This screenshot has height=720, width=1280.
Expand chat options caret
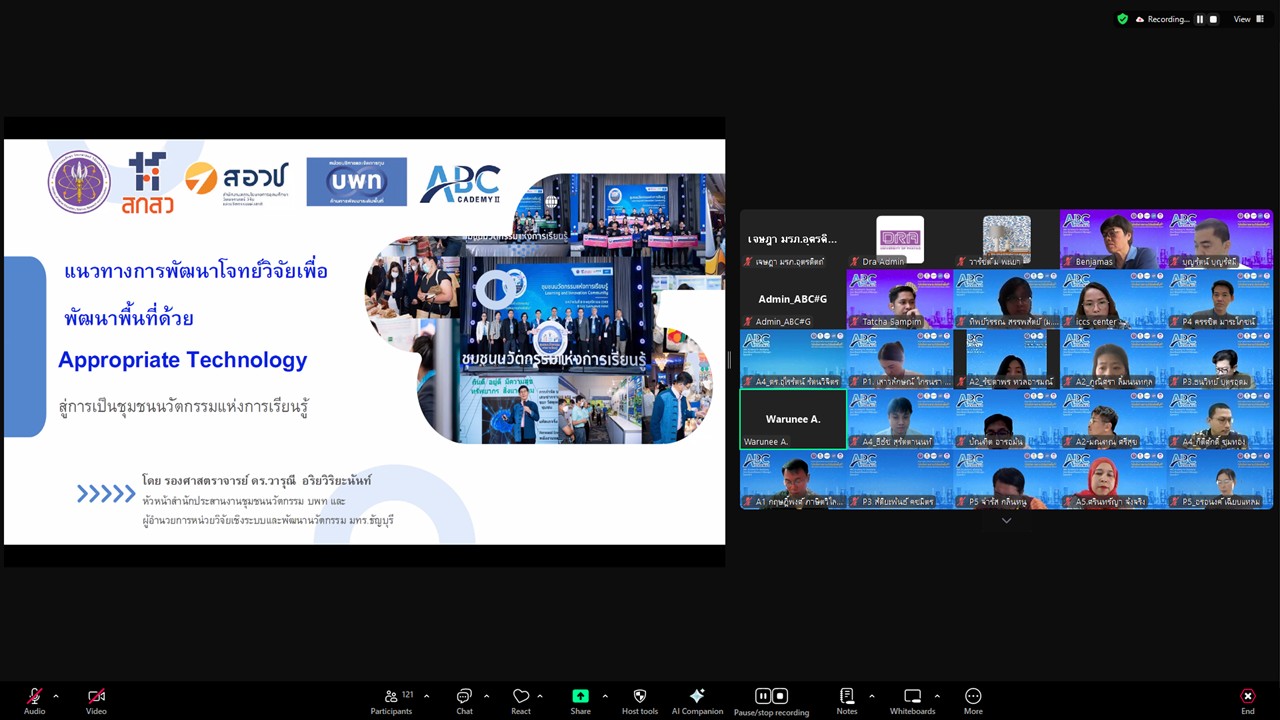486,696
